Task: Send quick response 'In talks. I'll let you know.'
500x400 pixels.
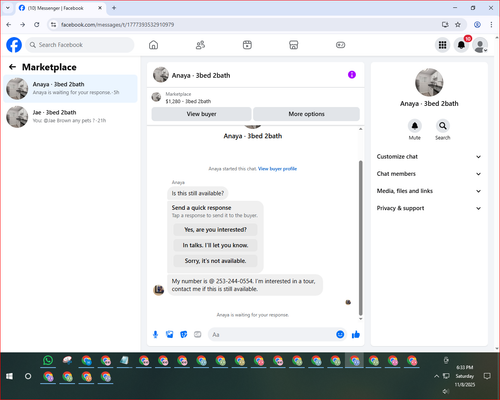Action: (215, 245)
